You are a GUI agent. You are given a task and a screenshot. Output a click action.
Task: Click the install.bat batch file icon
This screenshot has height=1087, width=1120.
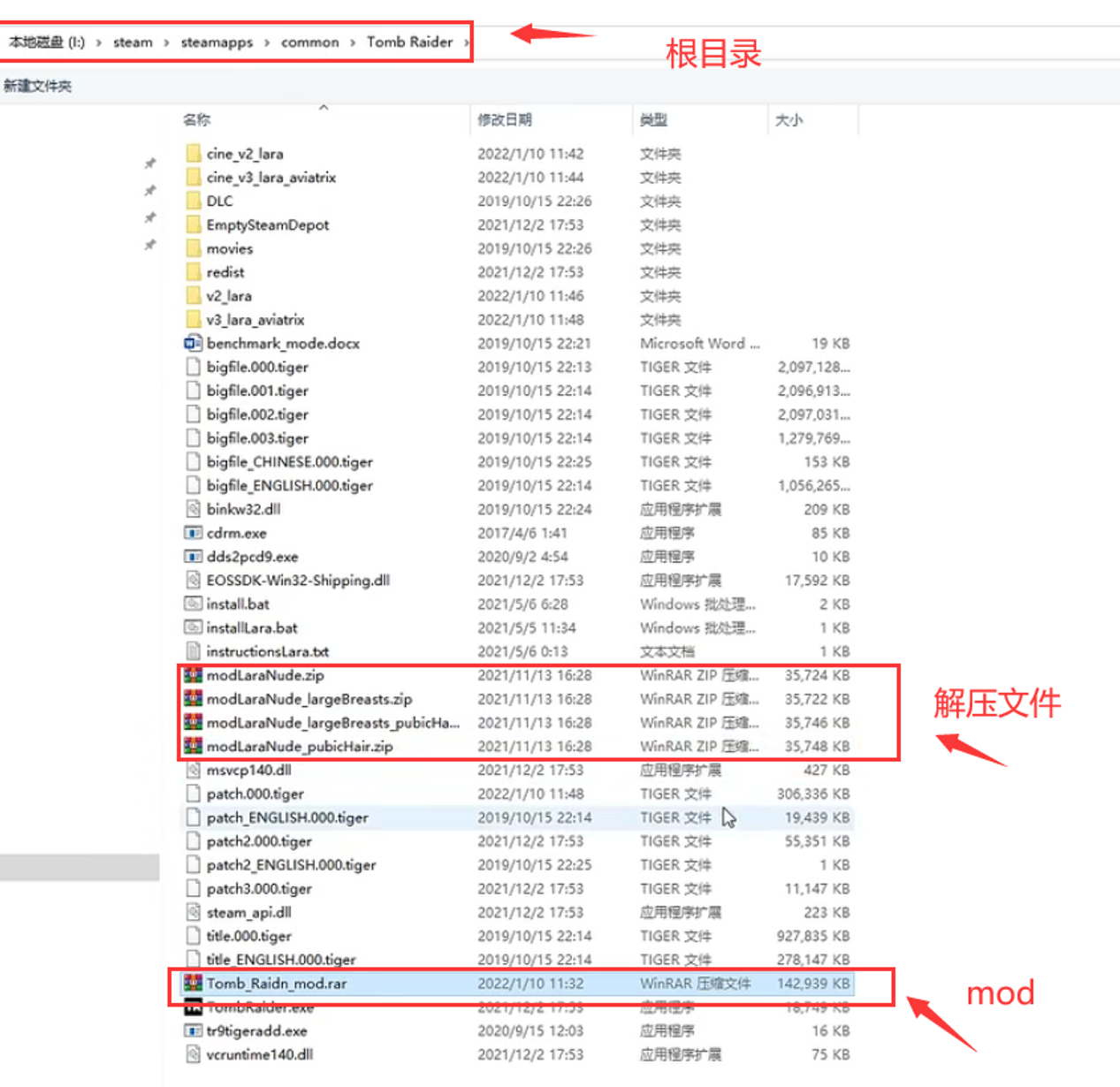tap(193, 604)
